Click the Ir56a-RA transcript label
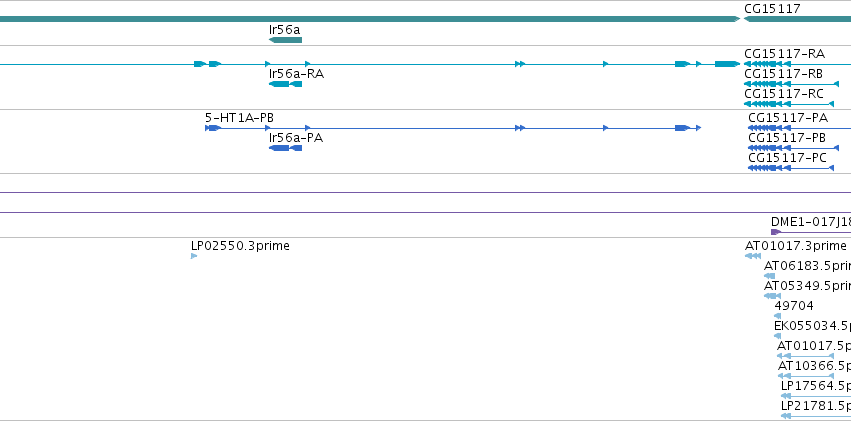Viewport: 851px width, 421px height. [296, 74]
